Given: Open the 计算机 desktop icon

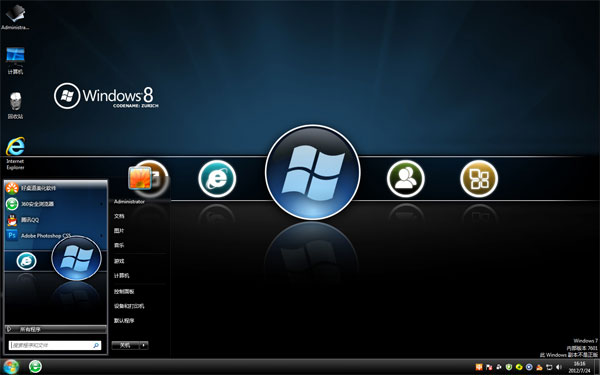Looking at the screenshot, I should (15, 60).
